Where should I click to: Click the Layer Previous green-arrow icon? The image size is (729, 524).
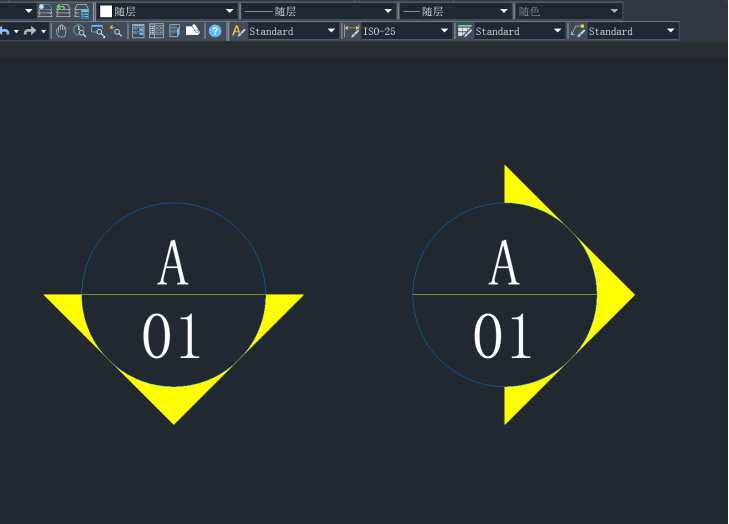[63, 11]
